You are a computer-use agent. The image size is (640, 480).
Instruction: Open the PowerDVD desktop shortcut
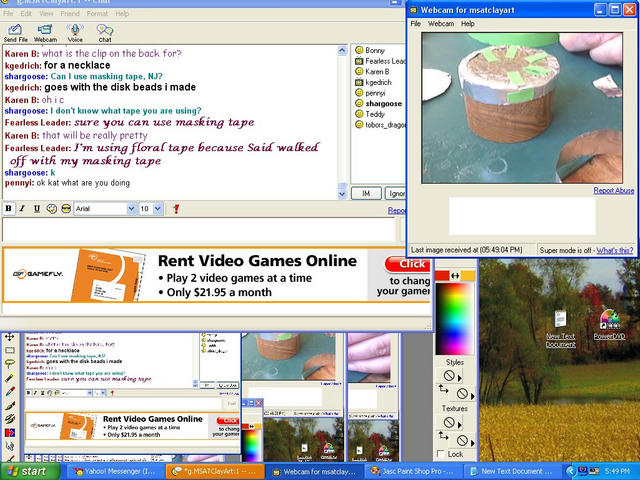point(609,325)
